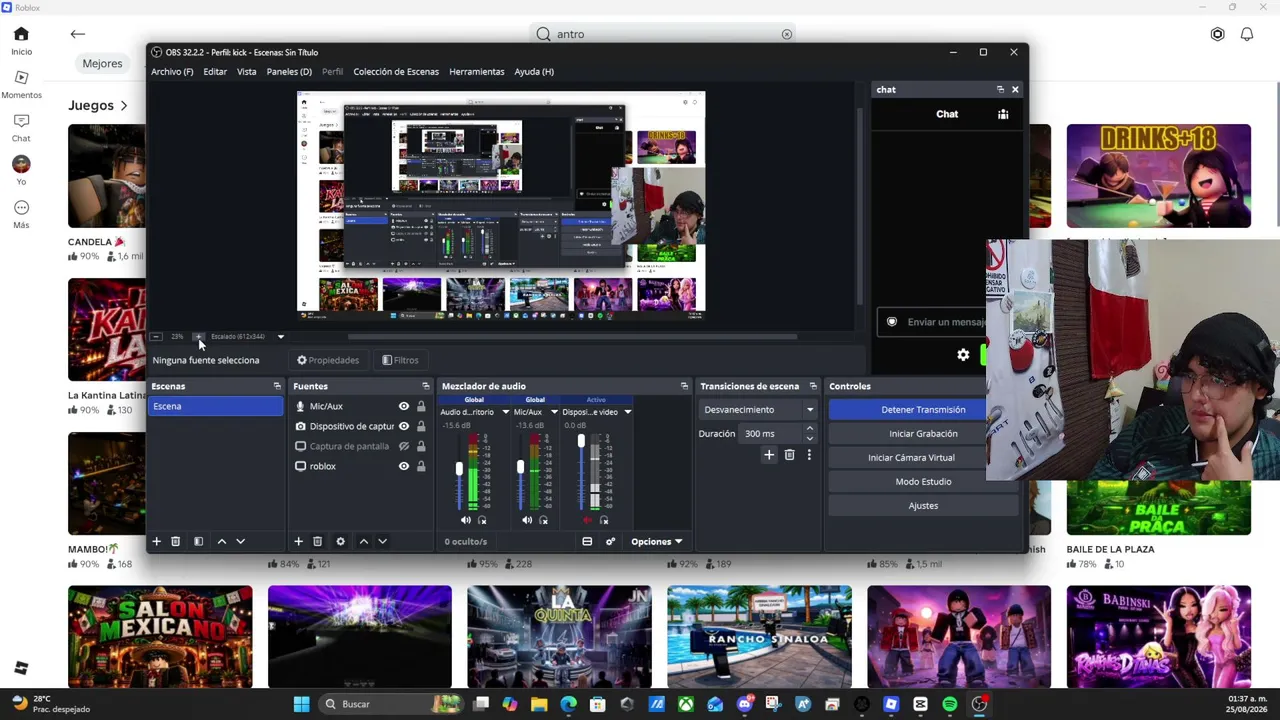Move the source up in the Fuentes toolbar
The image size is (1280, 720).
(364, 541)
